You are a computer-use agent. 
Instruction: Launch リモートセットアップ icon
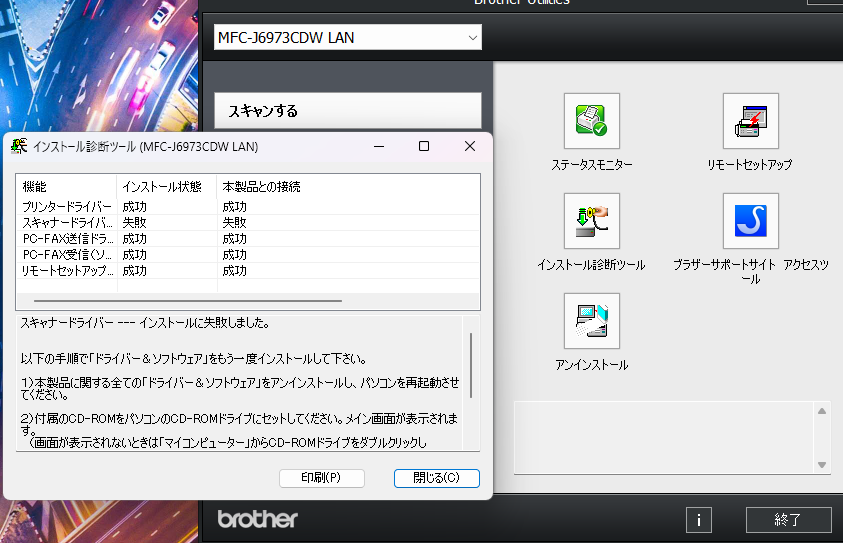pos(751,121)
